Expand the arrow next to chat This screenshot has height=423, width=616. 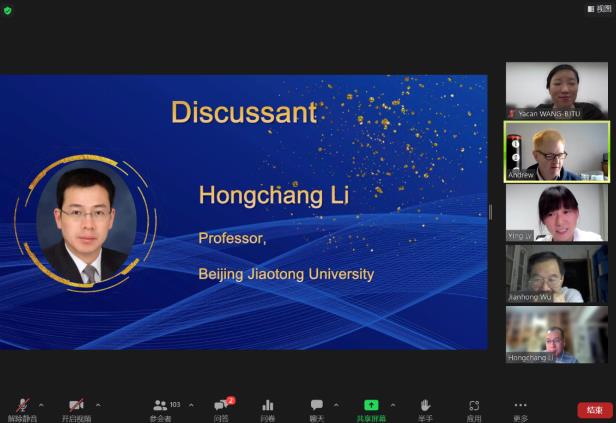[x=336, y=405]
